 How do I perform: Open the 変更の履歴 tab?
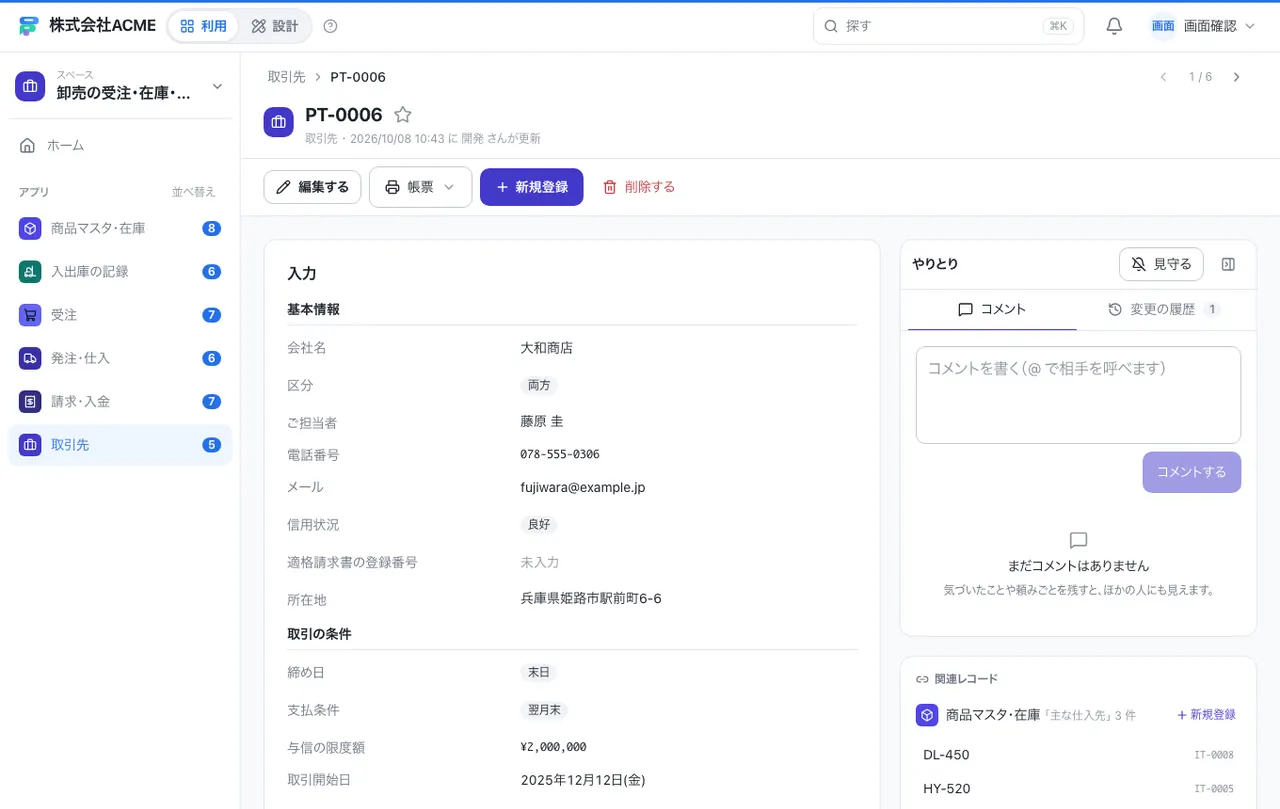pos(1164,310)
